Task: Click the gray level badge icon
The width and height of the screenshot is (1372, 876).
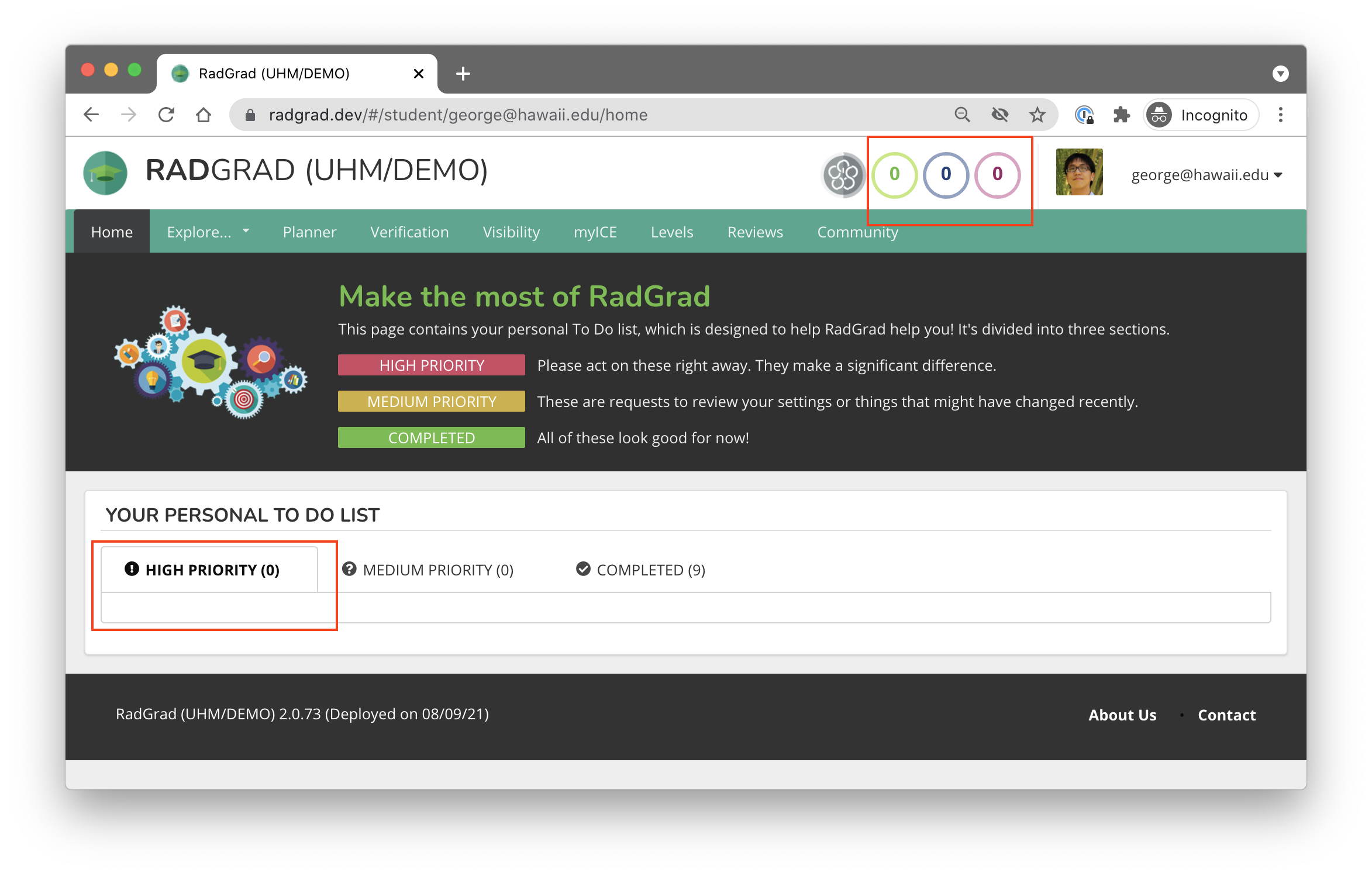Action: [843, 175]
